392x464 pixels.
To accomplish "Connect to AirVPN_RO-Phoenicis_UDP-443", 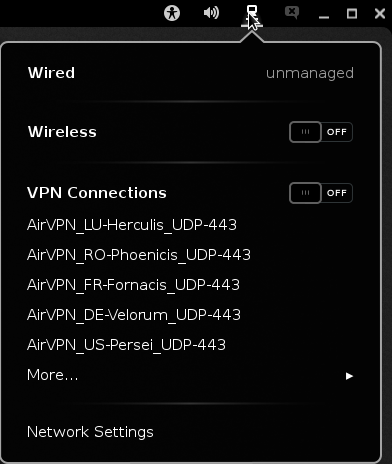I will (x=139, y=255).
